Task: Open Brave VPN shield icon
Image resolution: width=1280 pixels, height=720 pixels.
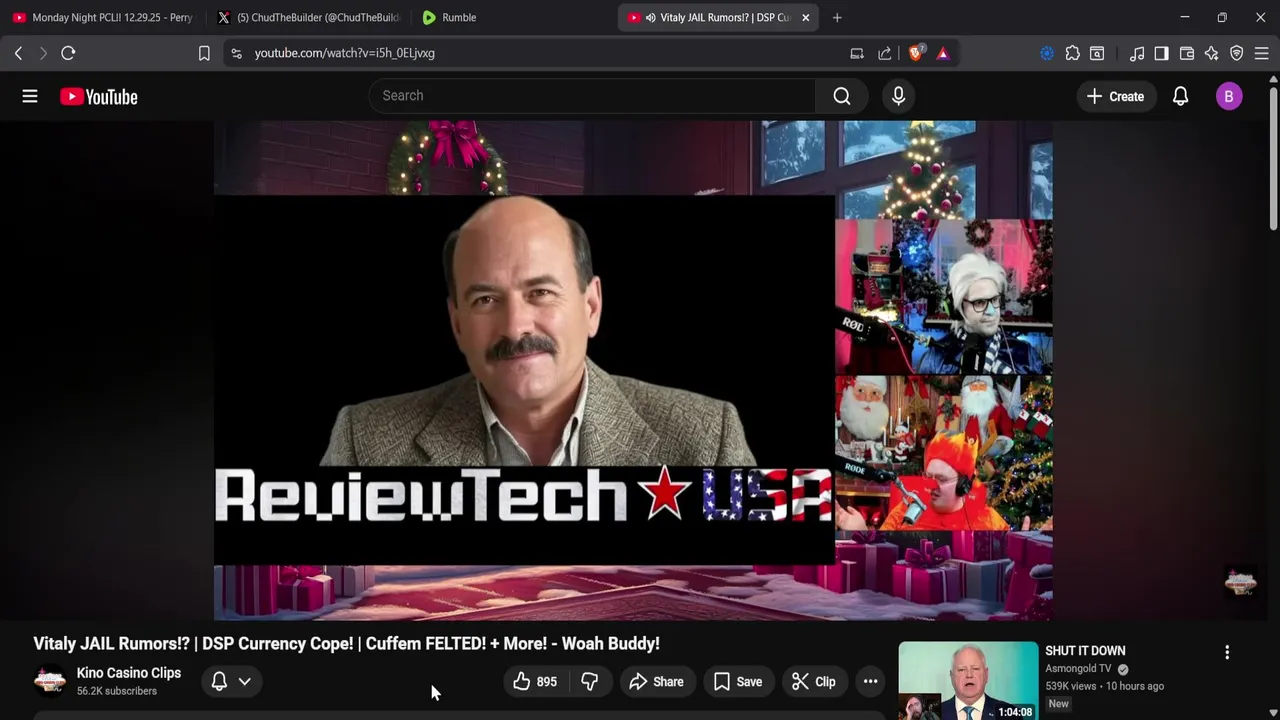Action: coord(1237,53)
